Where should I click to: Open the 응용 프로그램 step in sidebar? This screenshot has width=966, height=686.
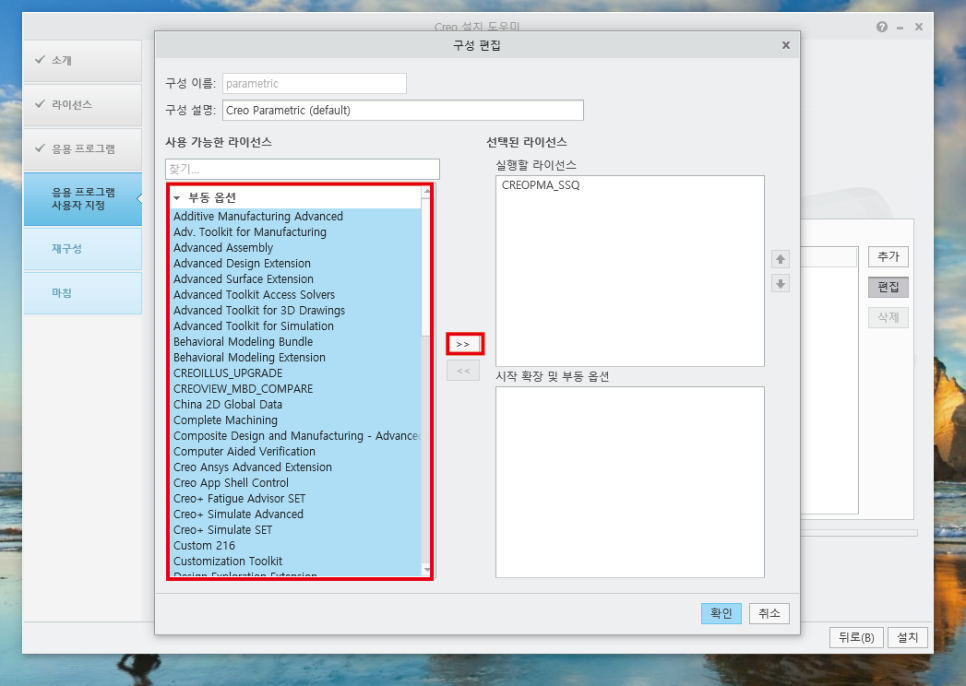[83, 149]
